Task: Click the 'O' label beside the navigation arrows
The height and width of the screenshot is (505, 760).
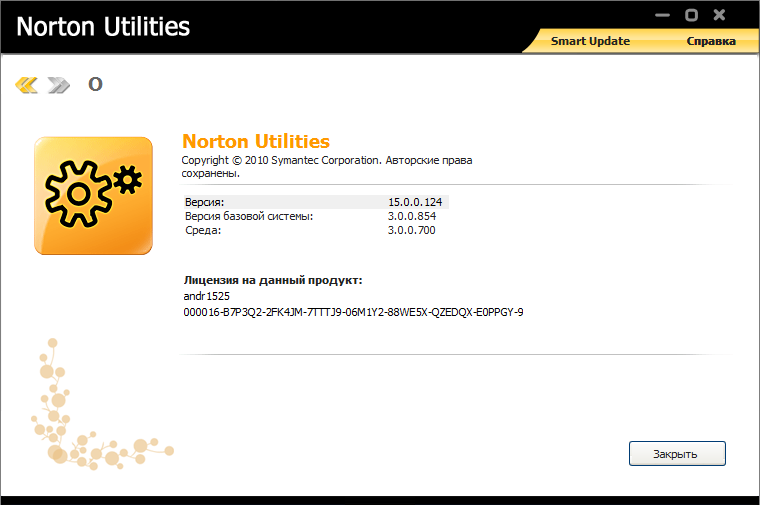Action: point(95,84)
